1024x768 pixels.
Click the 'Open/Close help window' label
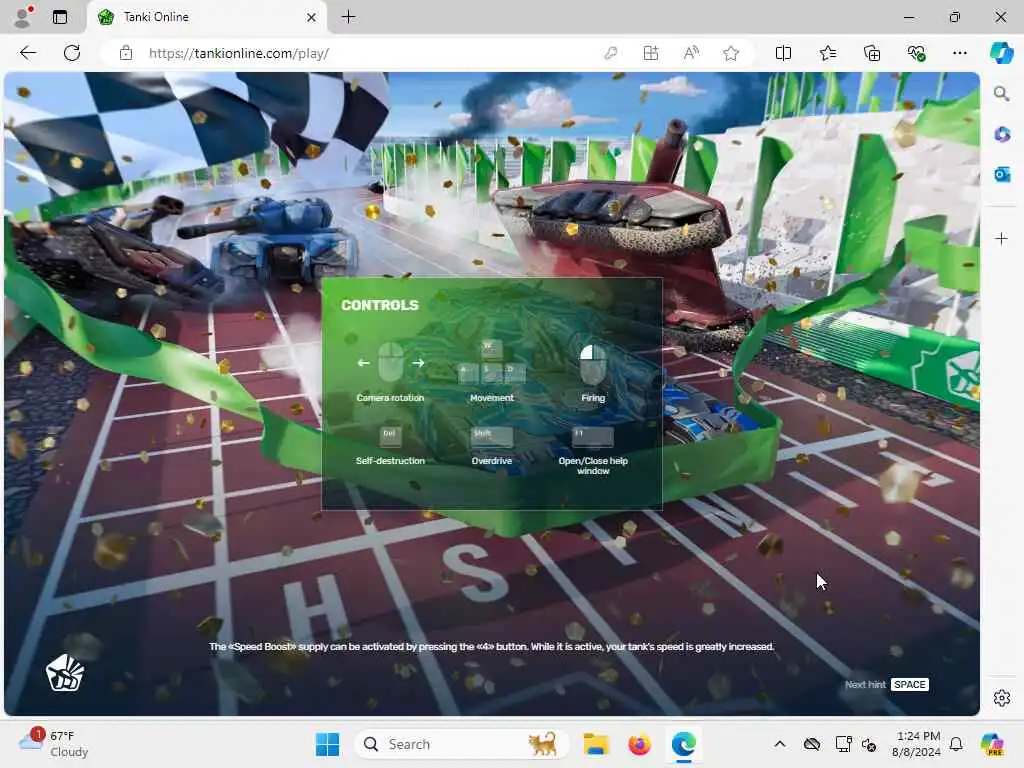[593, 466]
